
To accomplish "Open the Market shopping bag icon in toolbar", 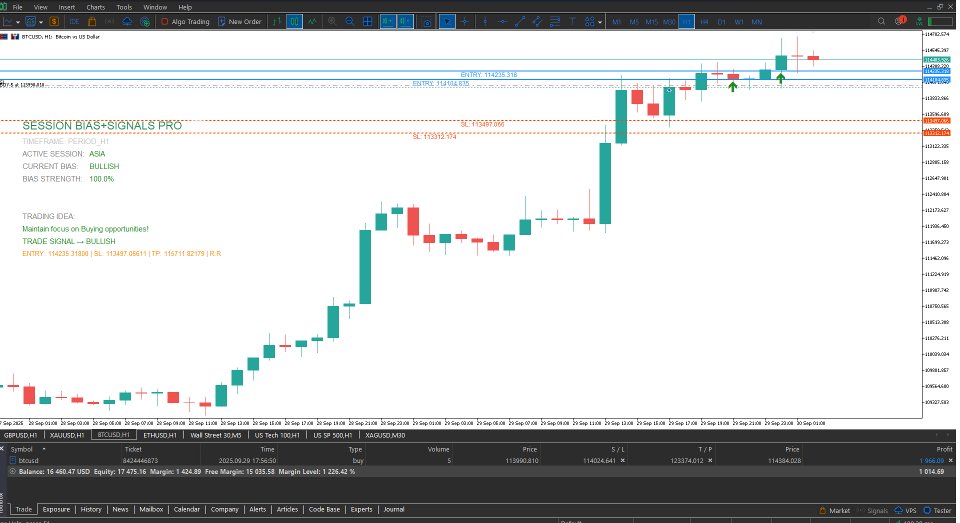I will pyautogui.click(x=92, y=21).
